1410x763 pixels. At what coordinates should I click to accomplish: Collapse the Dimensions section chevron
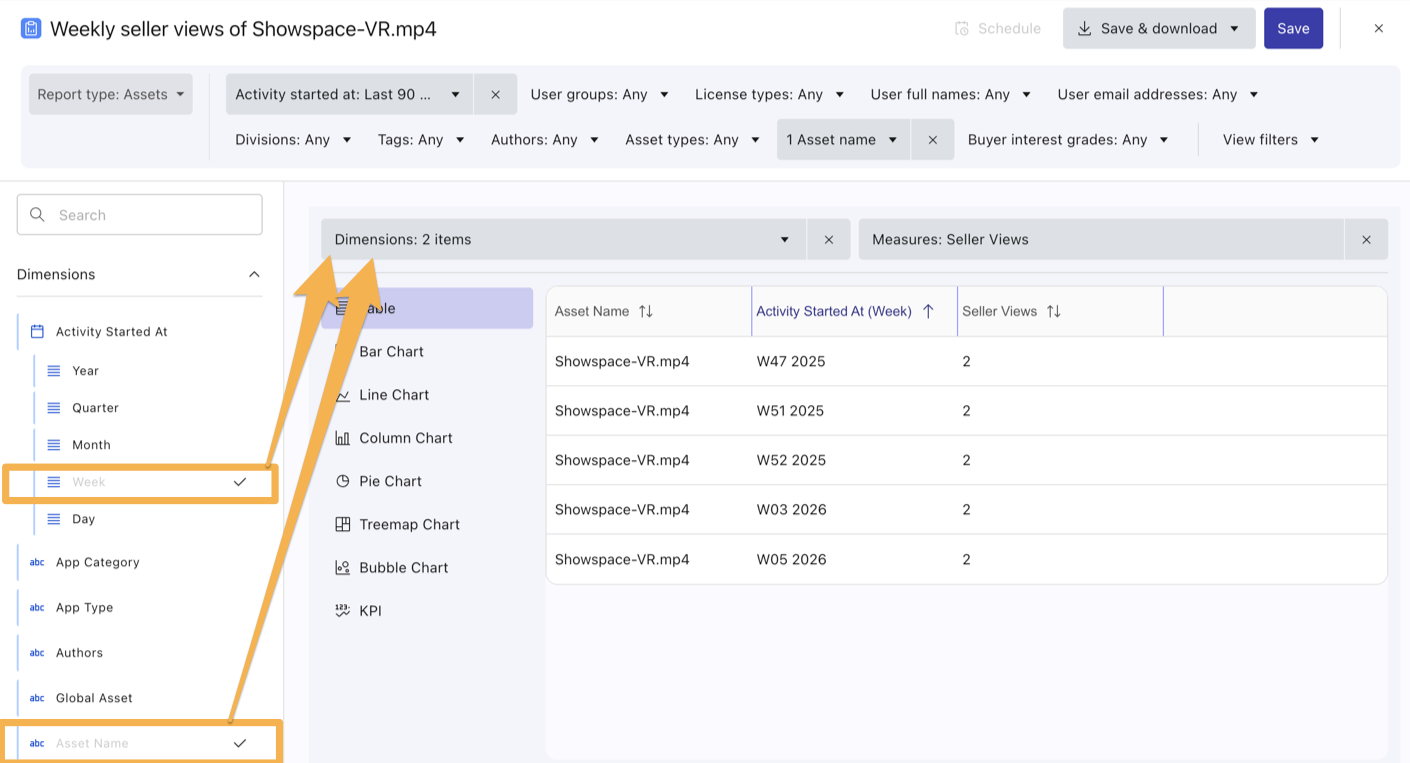[254, 274]
